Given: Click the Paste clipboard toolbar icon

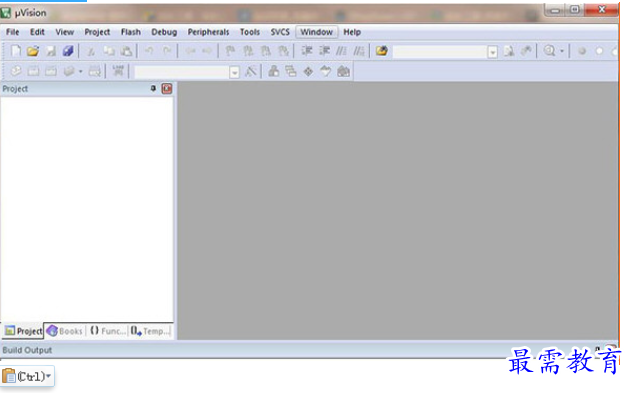Looking at the screenshot, I should pos(127,51).
